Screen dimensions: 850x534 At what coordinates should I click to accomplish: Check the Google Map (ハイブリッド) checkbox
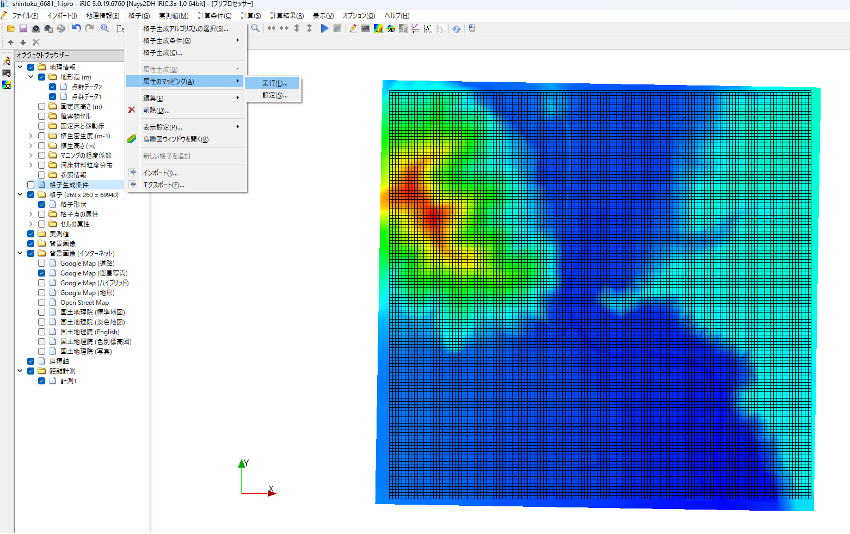pos(42,283)
